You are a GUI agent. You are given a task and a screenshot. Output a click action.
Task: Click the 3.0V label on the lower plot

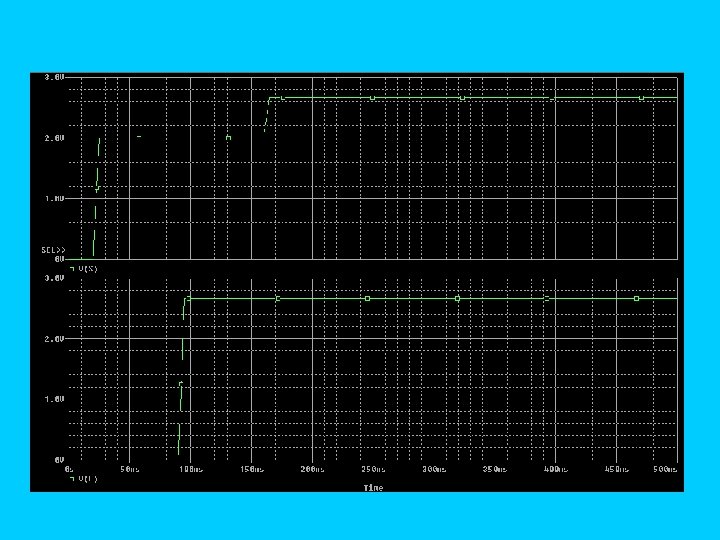(x=55, y=278)
